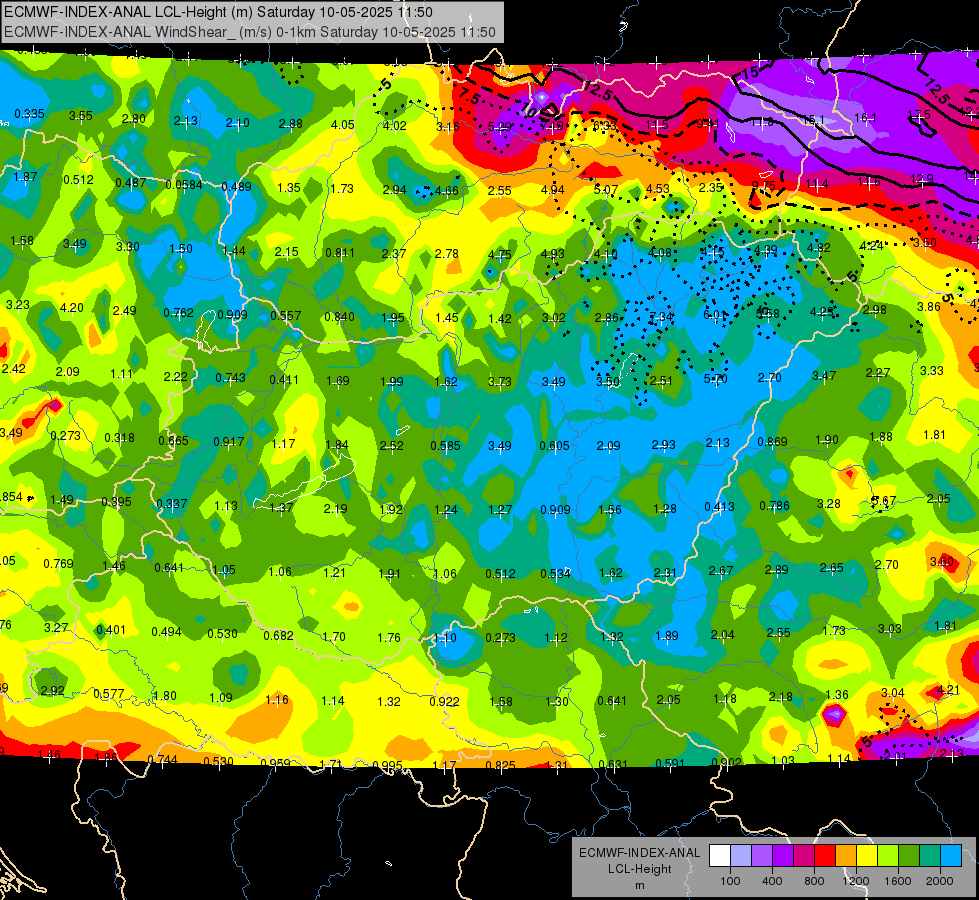Click the wind shear value 0.557
This screenshot has height=900, width=979.
pos(286,316)
